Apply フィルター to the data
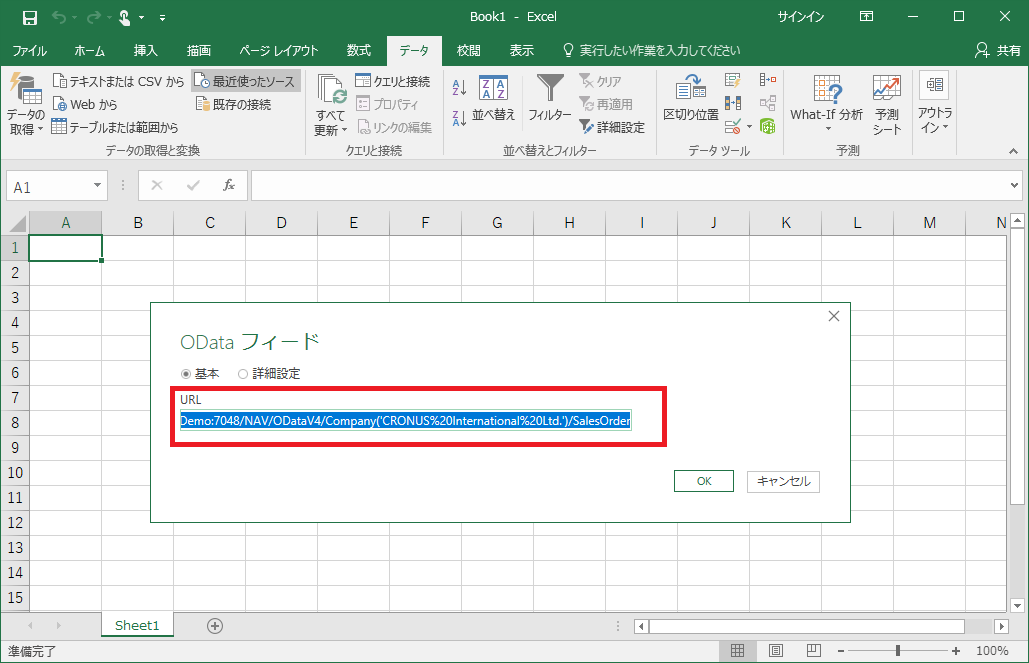 [x=550, y=98]
